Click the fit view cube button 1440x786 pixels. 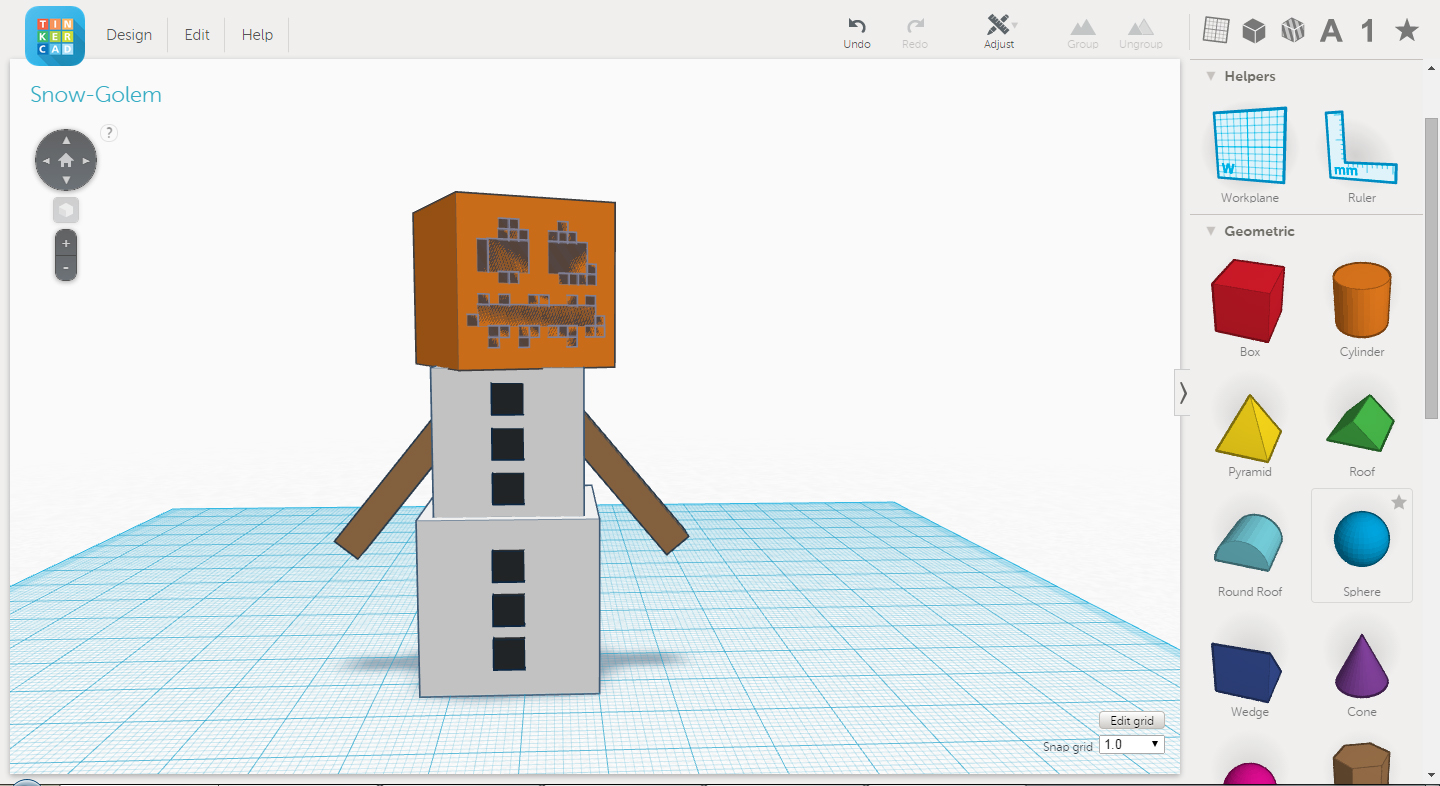(x=66, y=210)
